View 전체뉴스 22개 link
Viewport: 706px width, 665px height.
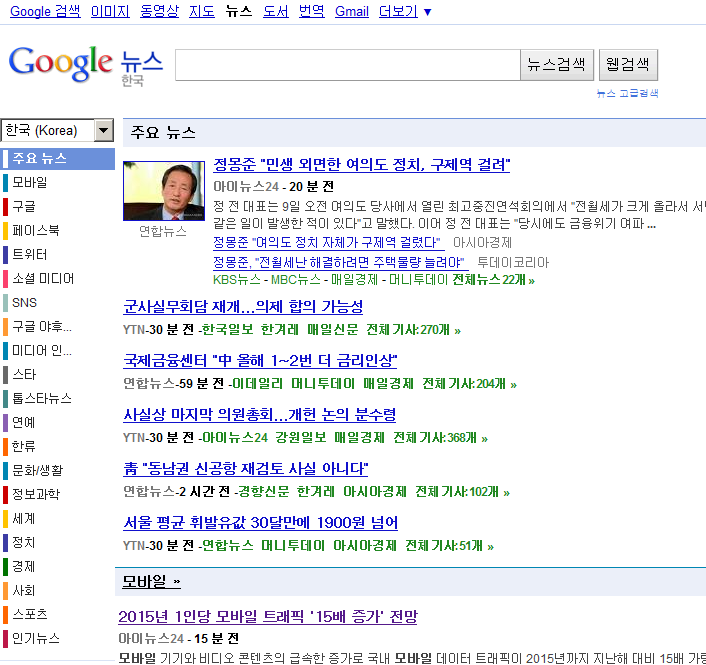[x=493, y=280]
